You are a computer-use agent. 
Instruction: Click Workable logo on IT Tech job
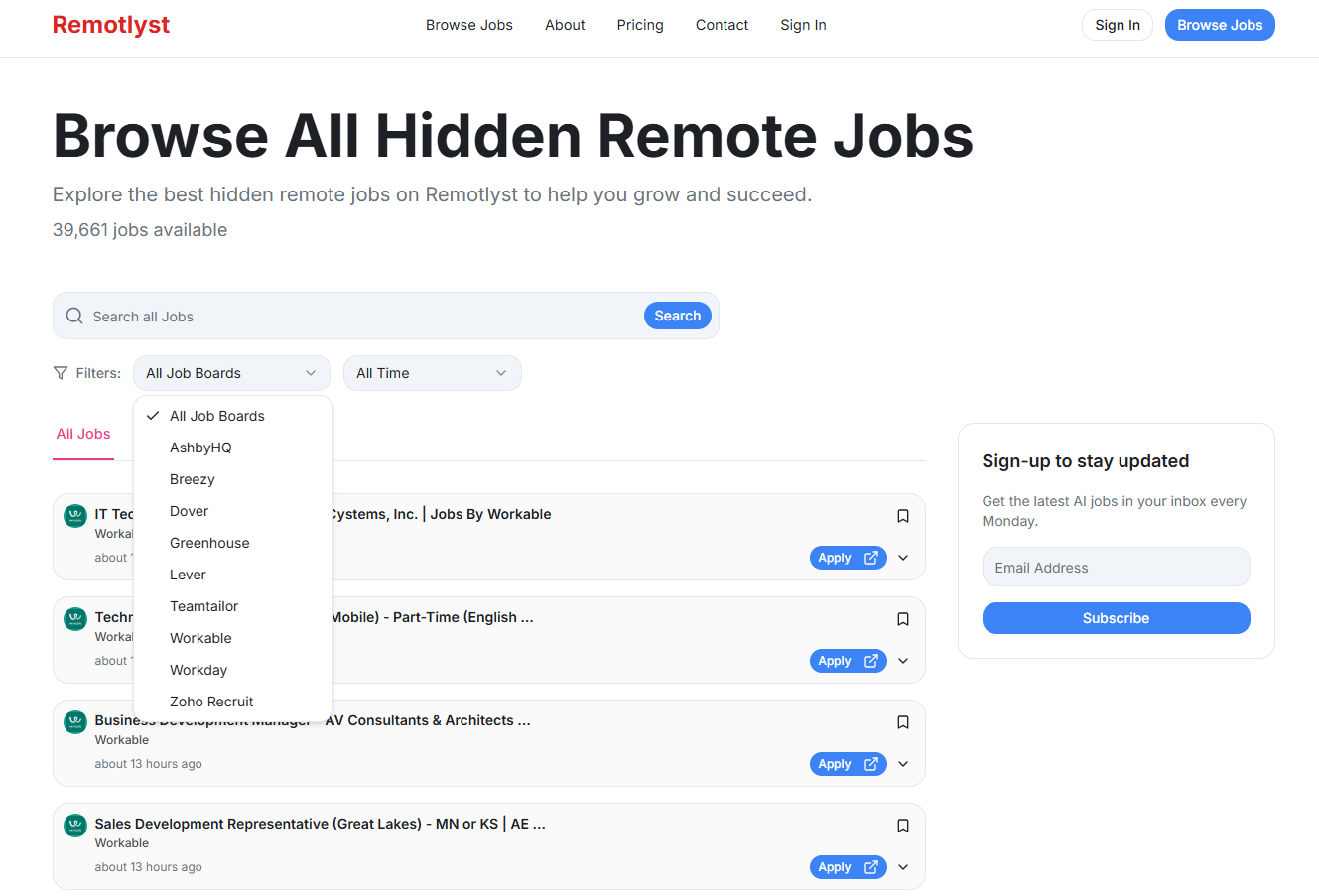pyautogui.click(x=75, y=516)
